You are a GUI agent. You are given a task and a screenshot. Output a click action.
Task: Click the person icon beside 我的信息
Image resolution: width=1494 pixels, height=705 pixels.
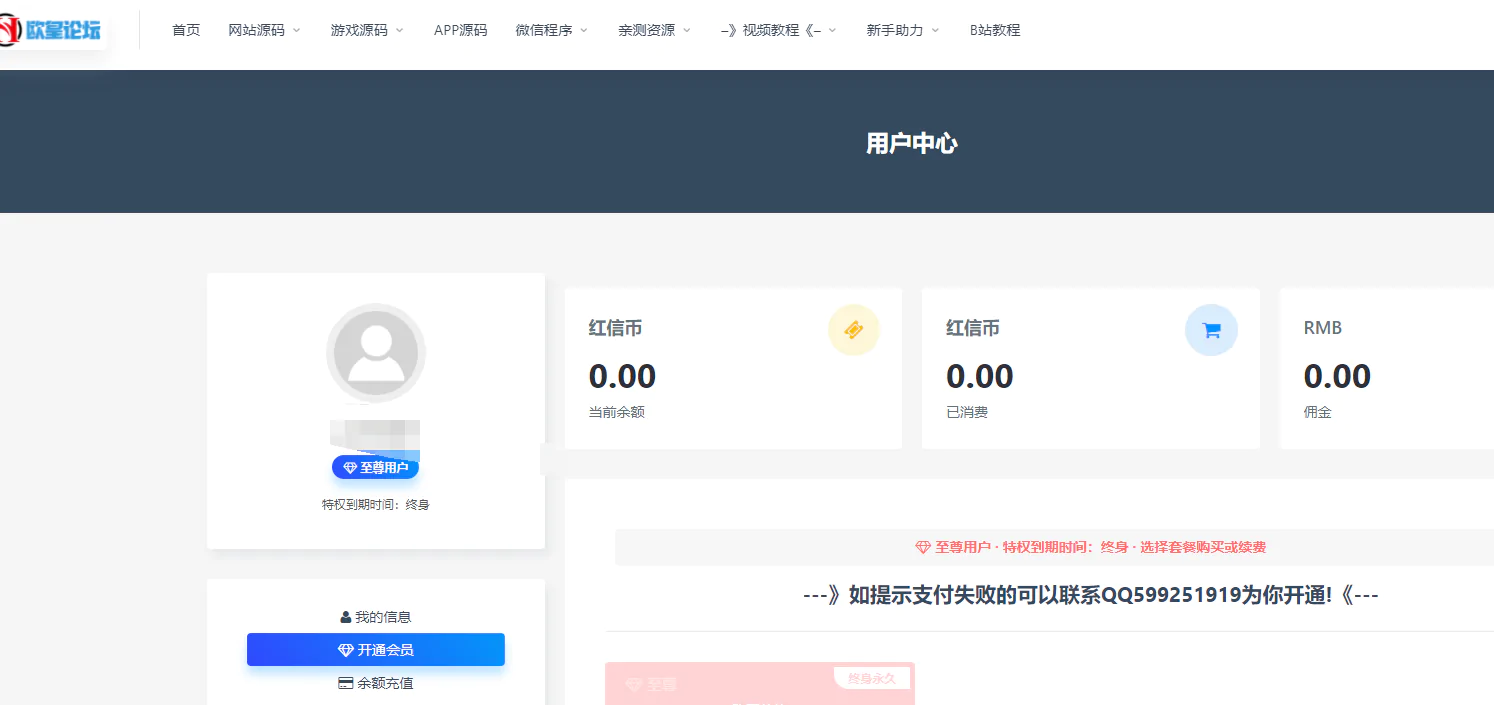pos(346,617)
